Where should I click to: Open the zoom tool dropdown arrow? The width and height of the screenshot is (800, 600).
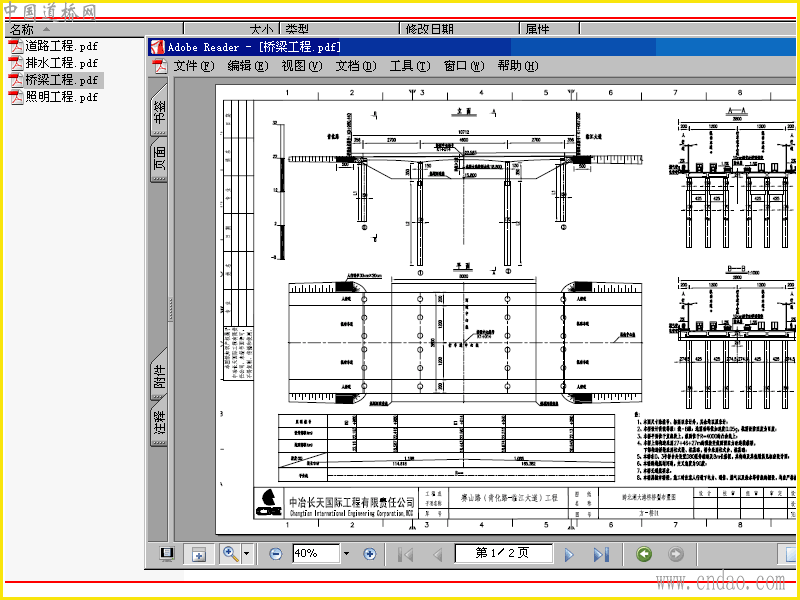click(x=246, y=554)
